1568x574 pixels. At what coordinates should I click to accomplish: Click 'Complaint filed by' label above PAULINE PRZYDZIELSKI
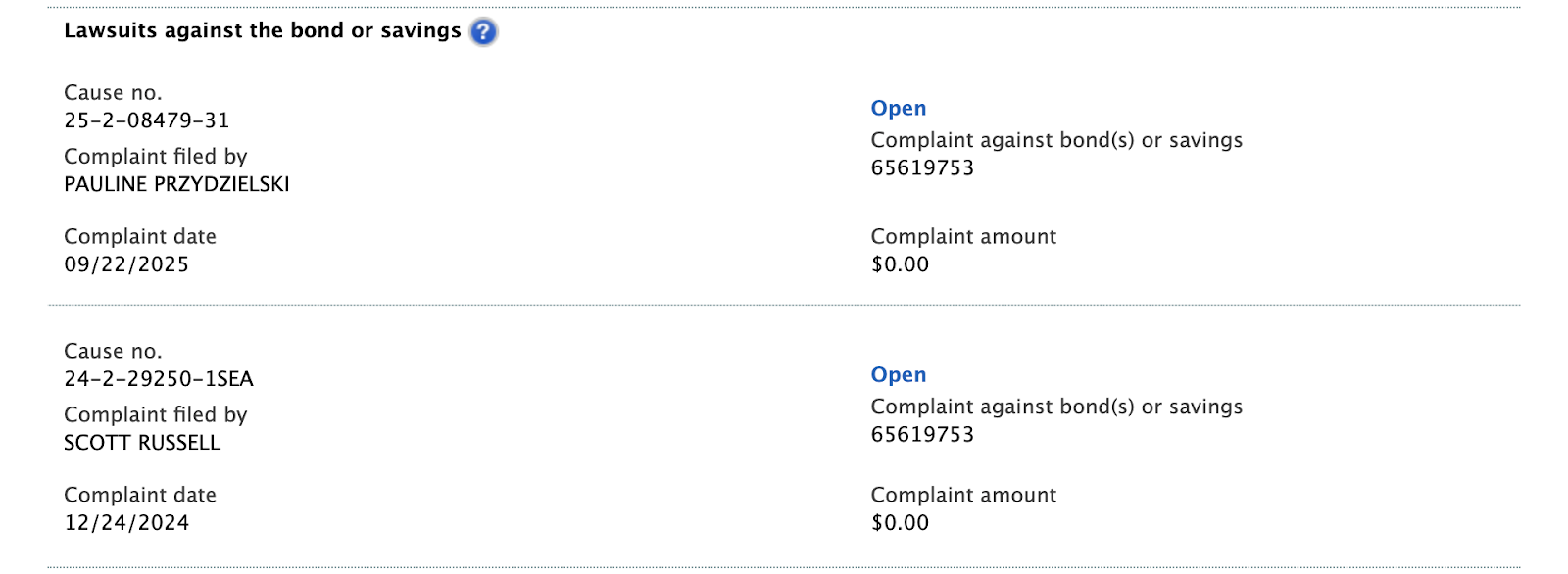click(155, 157)
